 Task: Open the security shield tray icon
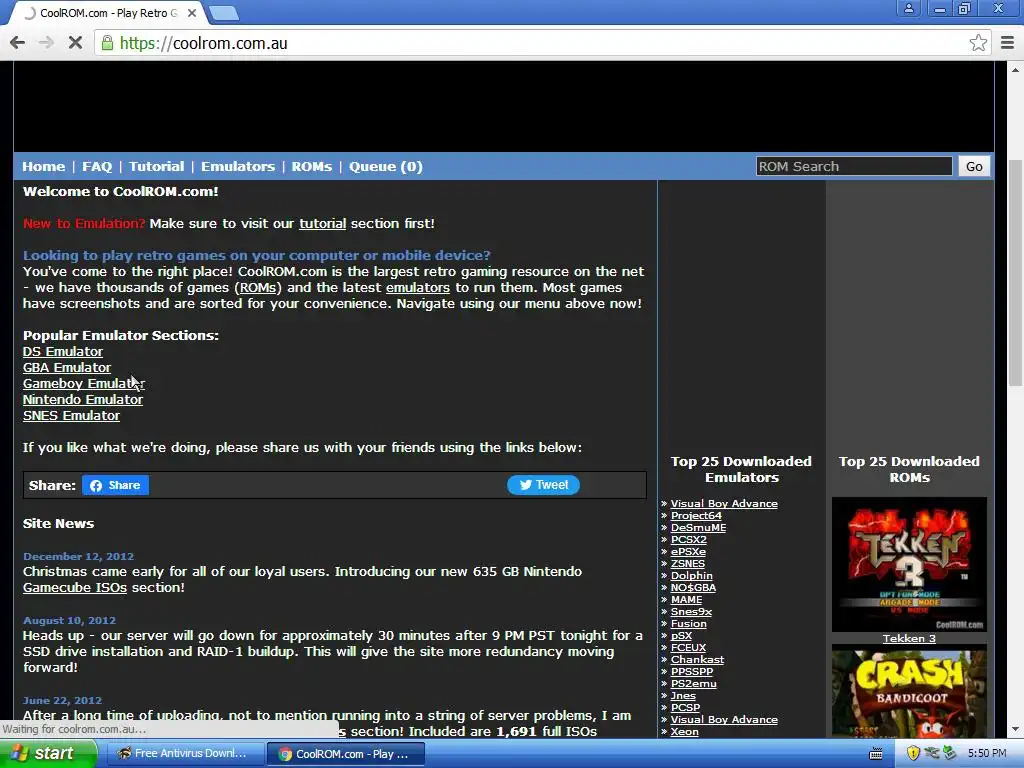913,754
